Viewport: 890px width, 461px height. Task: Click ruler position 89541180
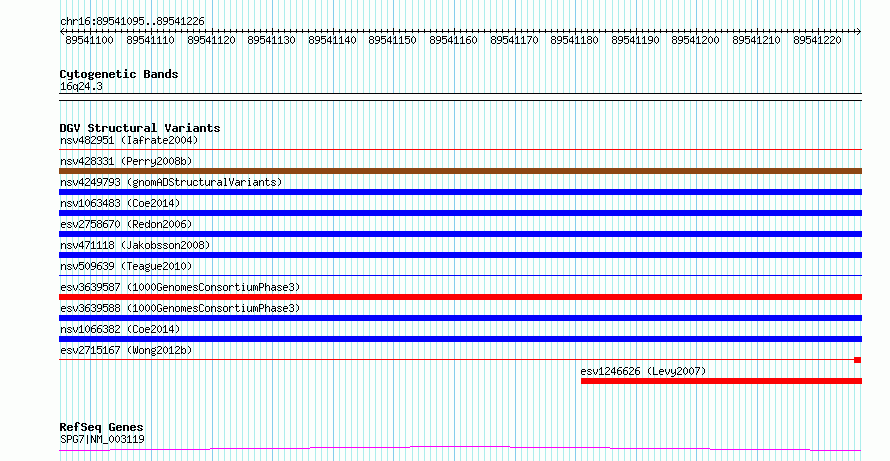point(574,40)
